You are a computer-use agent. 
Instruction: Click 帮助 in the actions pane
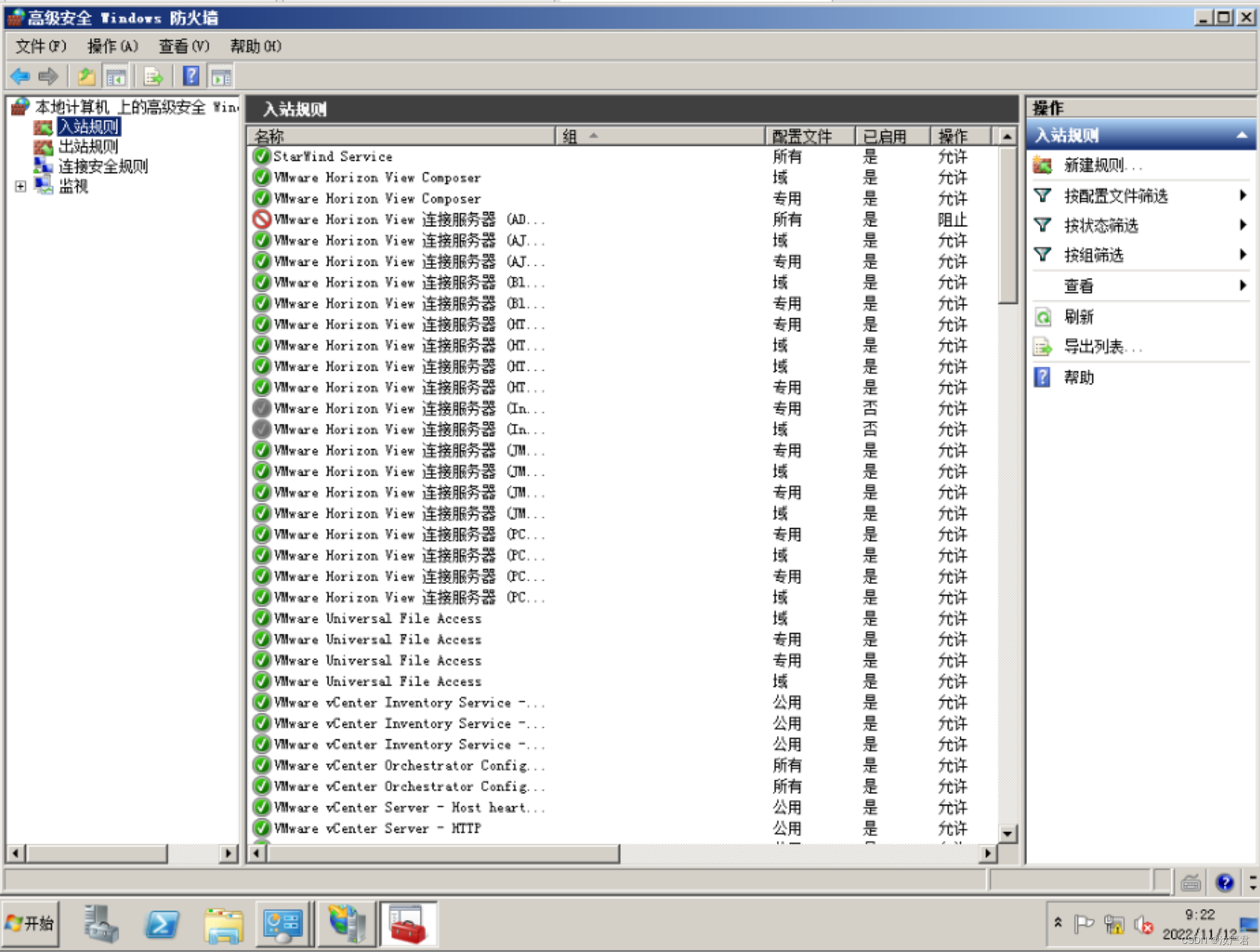[x=1079, y=378]
